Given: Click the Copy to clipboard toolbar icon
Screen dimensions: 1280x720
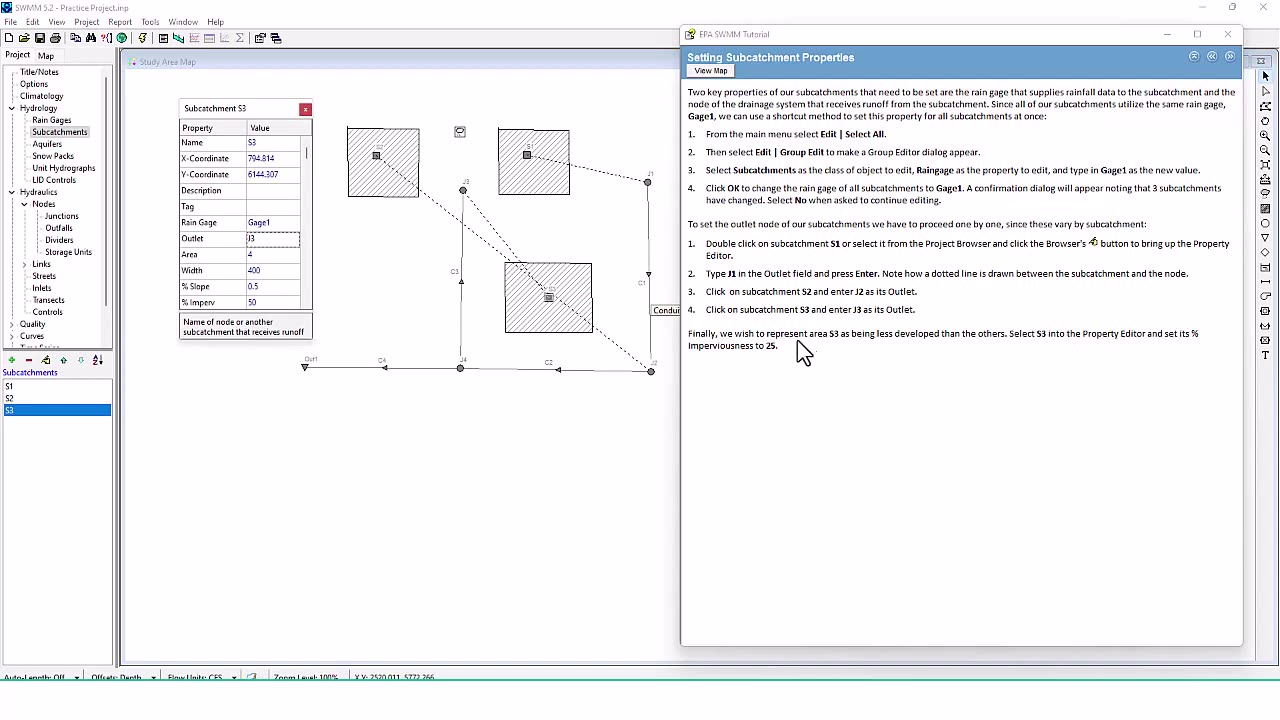Looking at the screenshot, I should click(75, 38).
